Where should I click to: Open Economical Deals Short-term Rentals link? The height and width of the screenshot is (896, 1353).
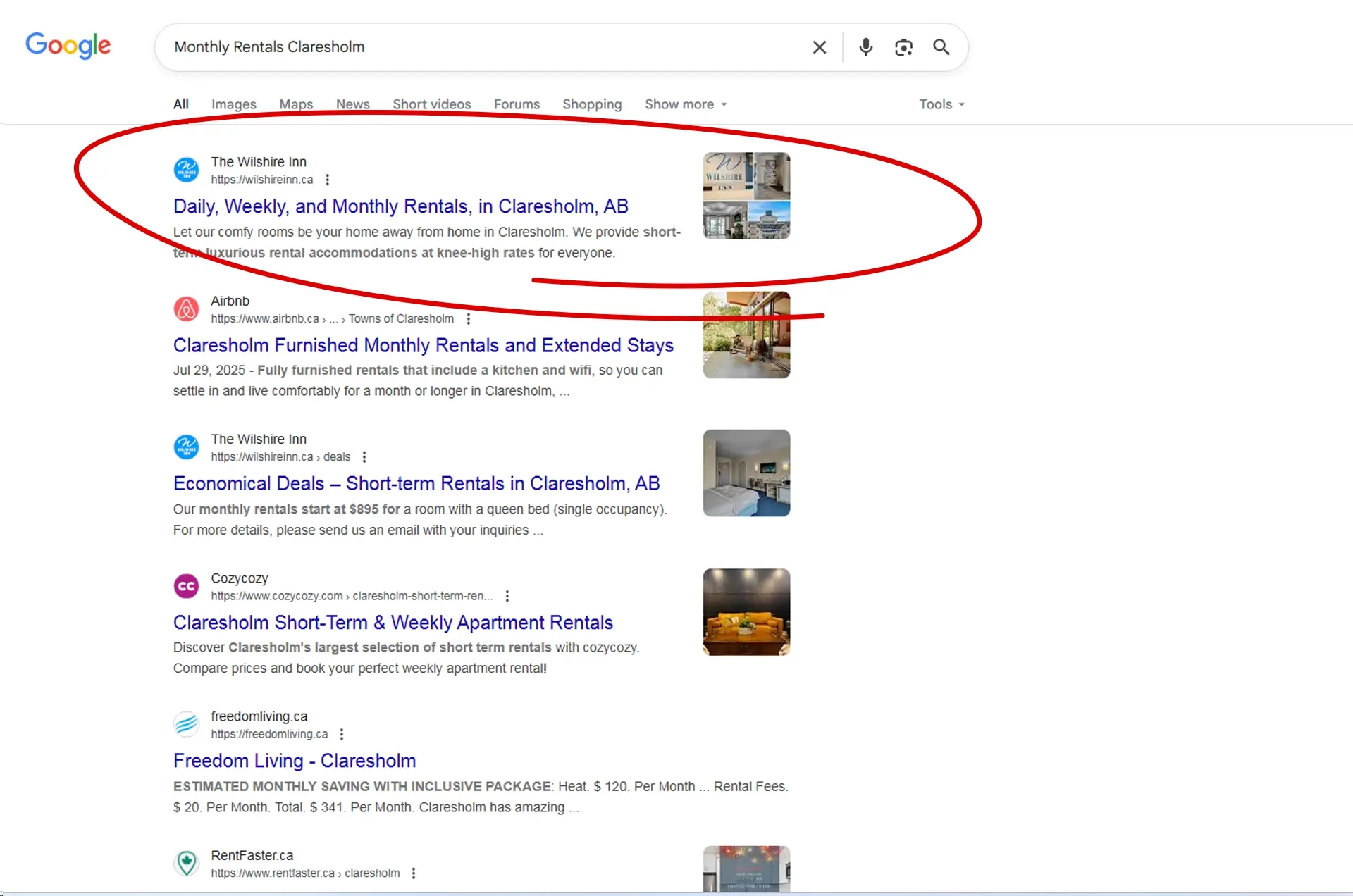[x=416, y=483]
